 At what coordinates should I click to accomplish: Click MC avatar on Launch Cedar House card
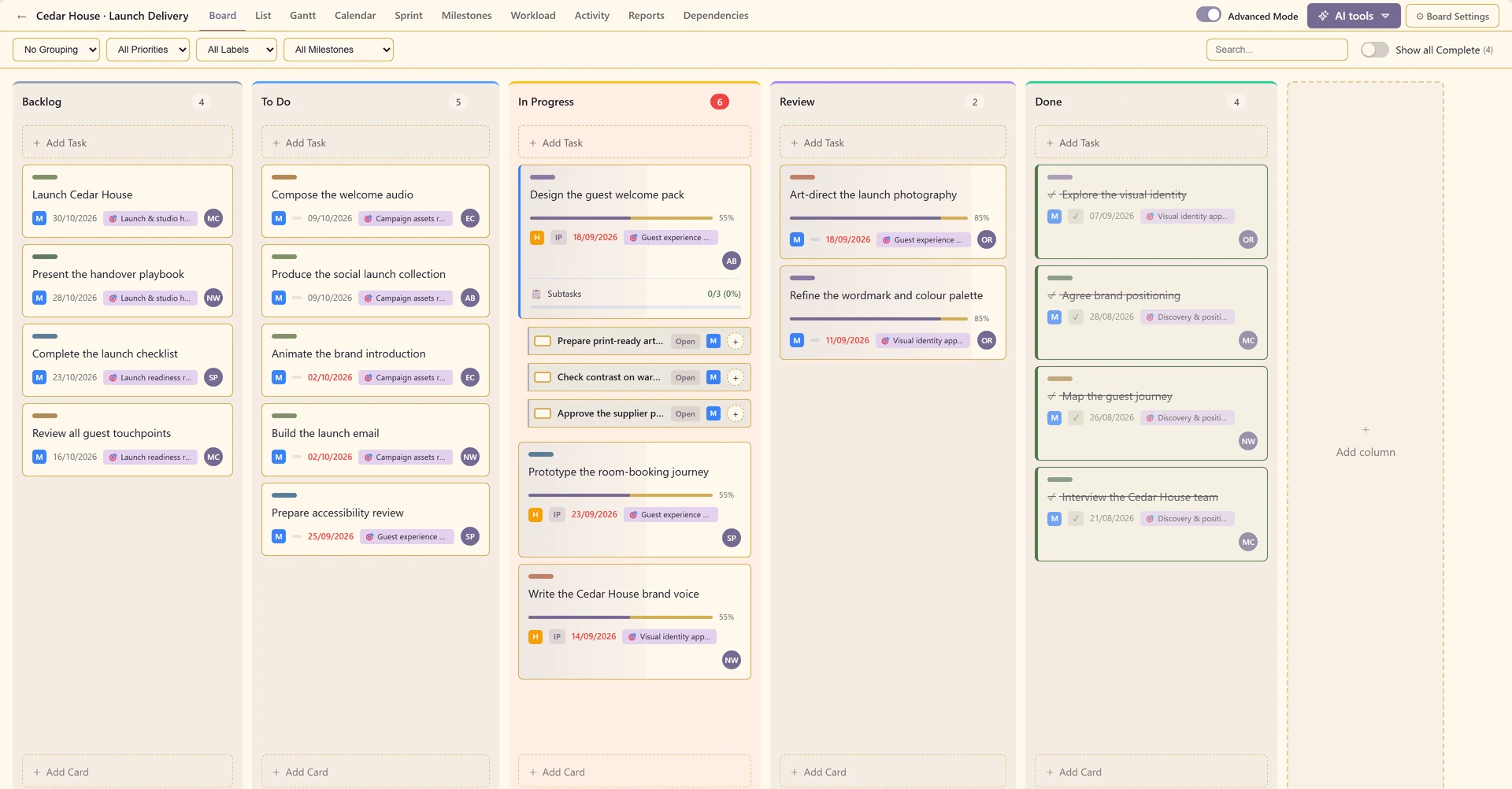(213, 218)
